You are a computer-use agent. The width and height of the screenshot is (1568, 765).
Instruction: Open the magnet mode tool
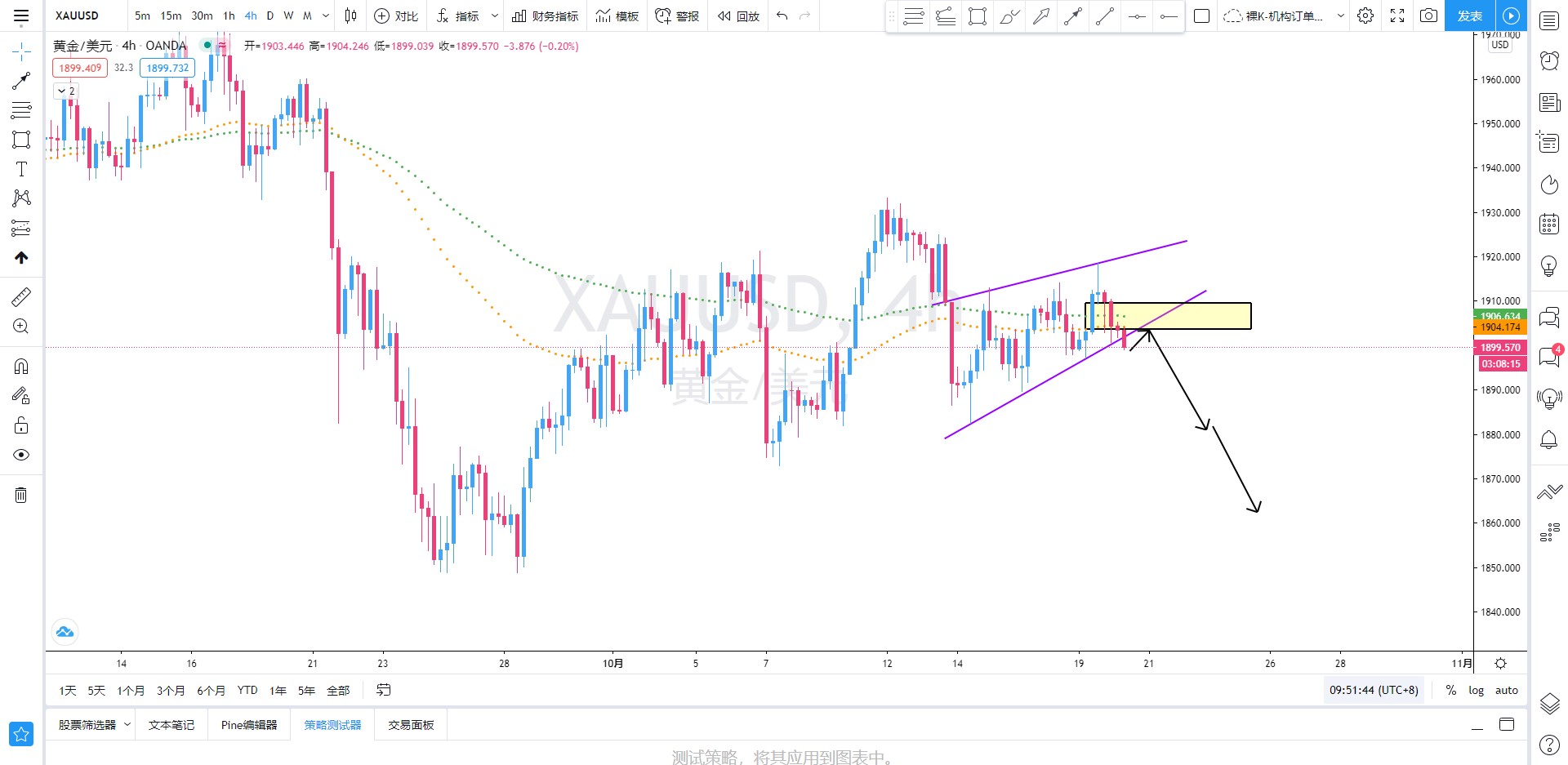(21, 367)
